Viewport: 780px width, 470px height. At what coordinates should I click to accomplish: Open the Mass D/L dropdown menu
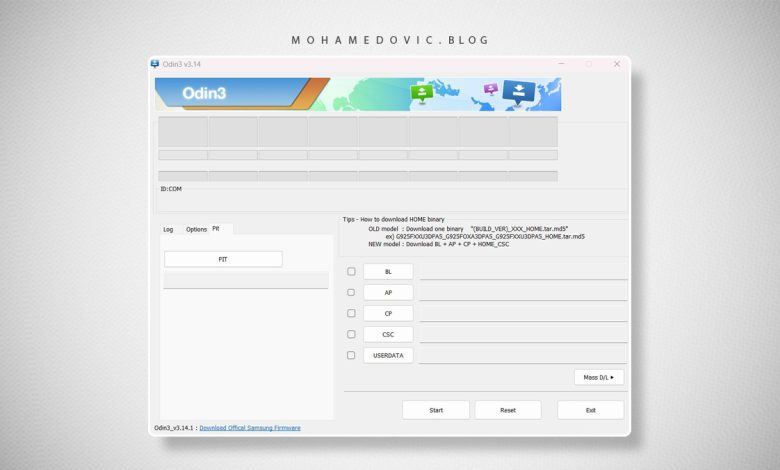click(599, 377)
